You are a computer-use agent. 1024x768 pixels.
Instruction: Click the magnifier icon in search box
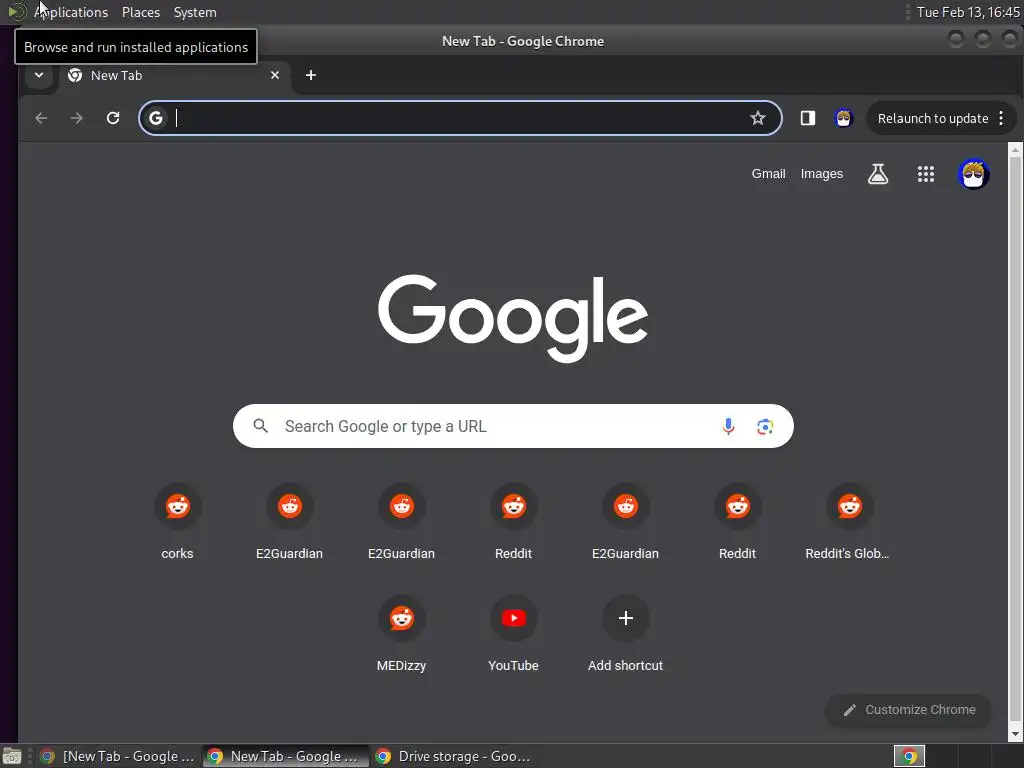point(261,426)
